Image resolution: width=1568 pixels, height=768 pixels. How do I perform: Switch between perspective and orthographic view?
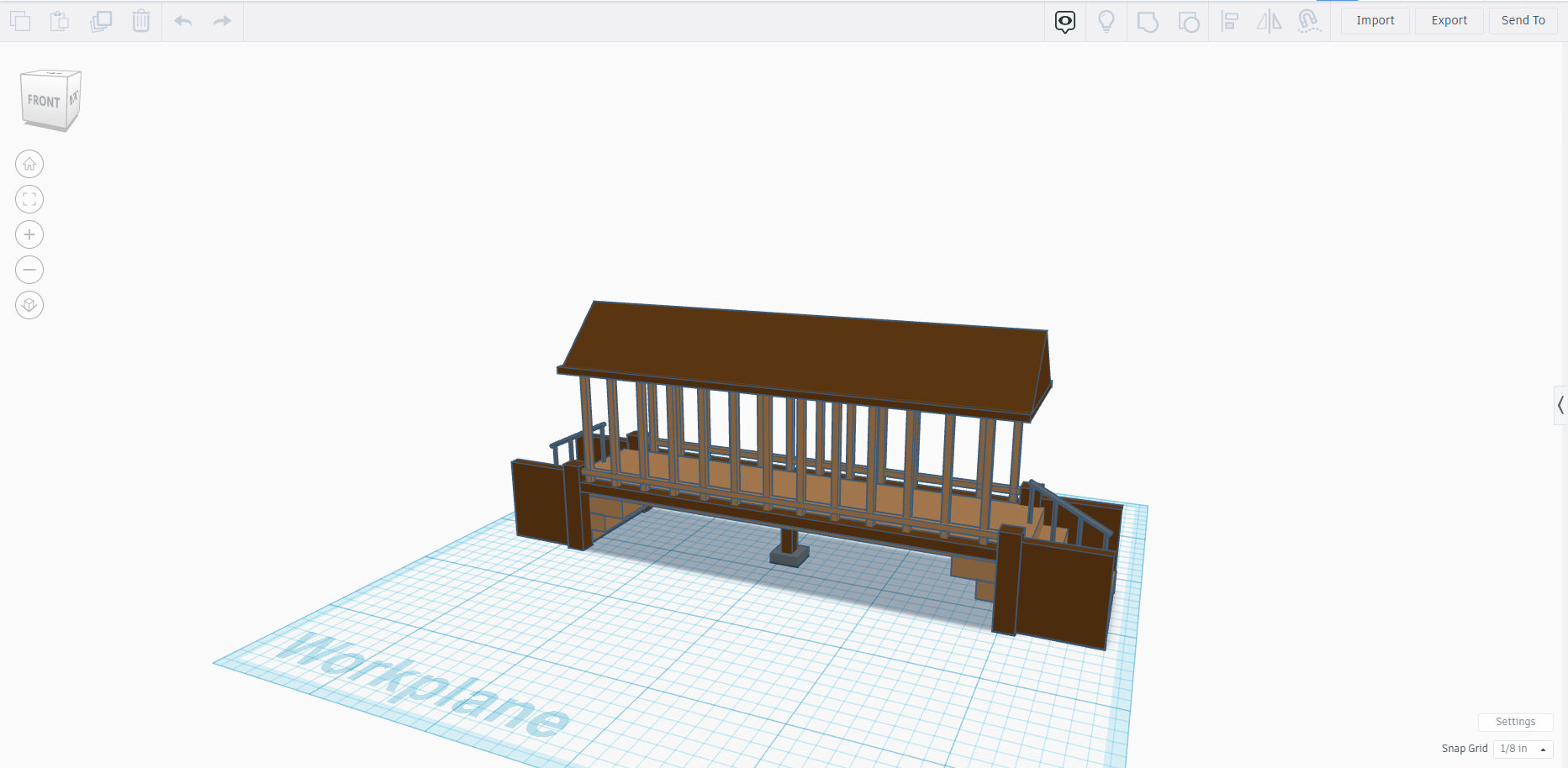(x=29, y=305)
